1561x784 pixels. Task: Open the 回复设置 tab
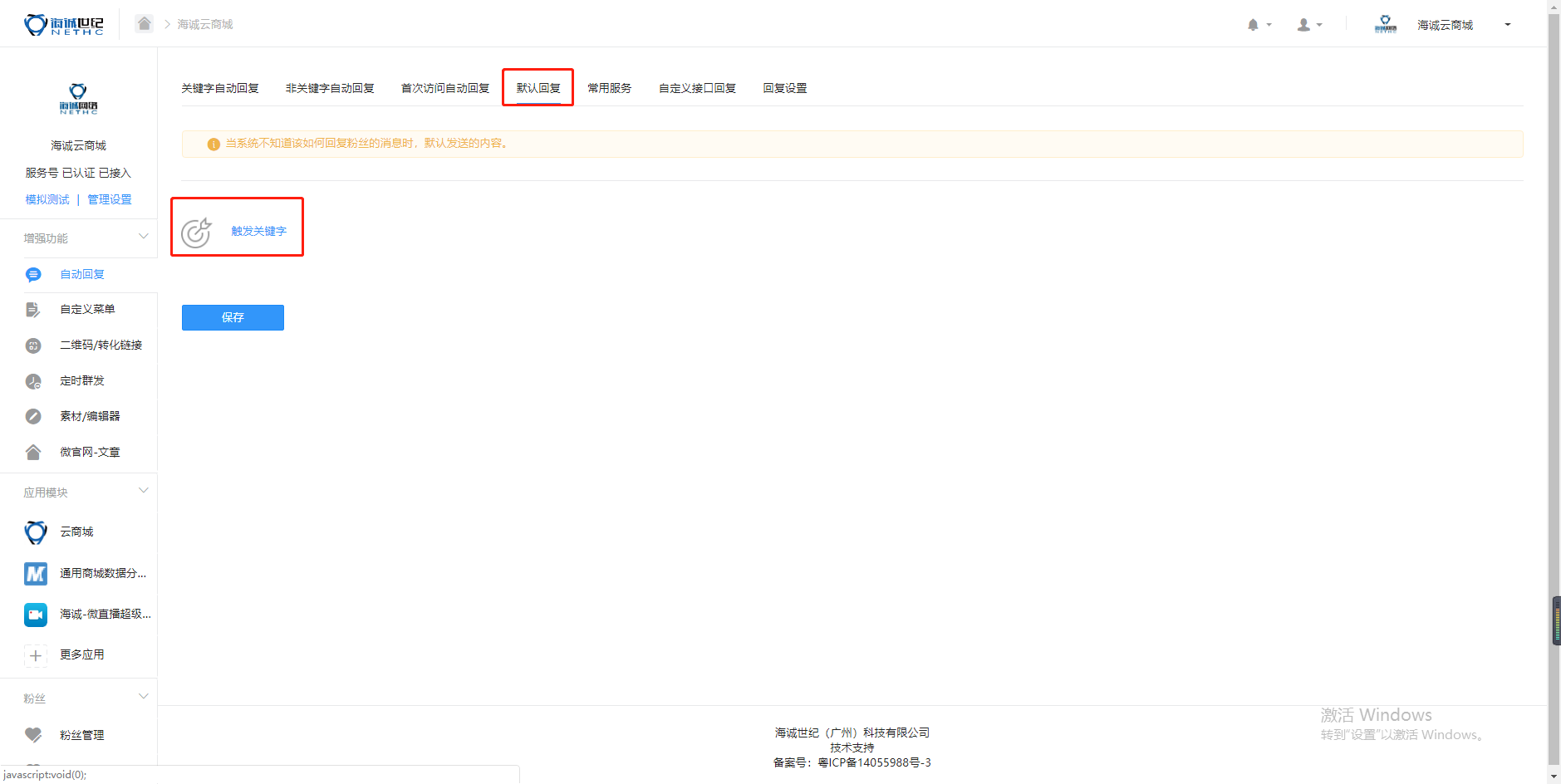tap(785, 88)
